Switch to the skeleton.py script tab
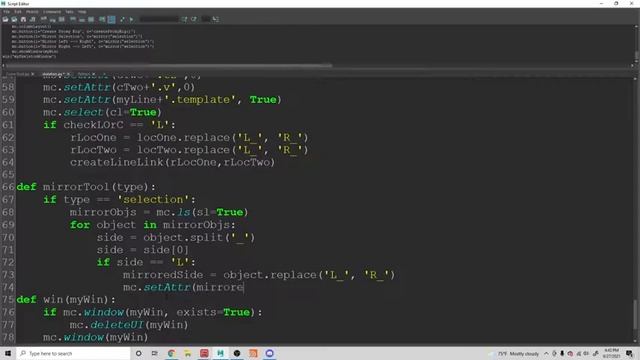This screenshot has height=360, width=640. click(52, 74)
